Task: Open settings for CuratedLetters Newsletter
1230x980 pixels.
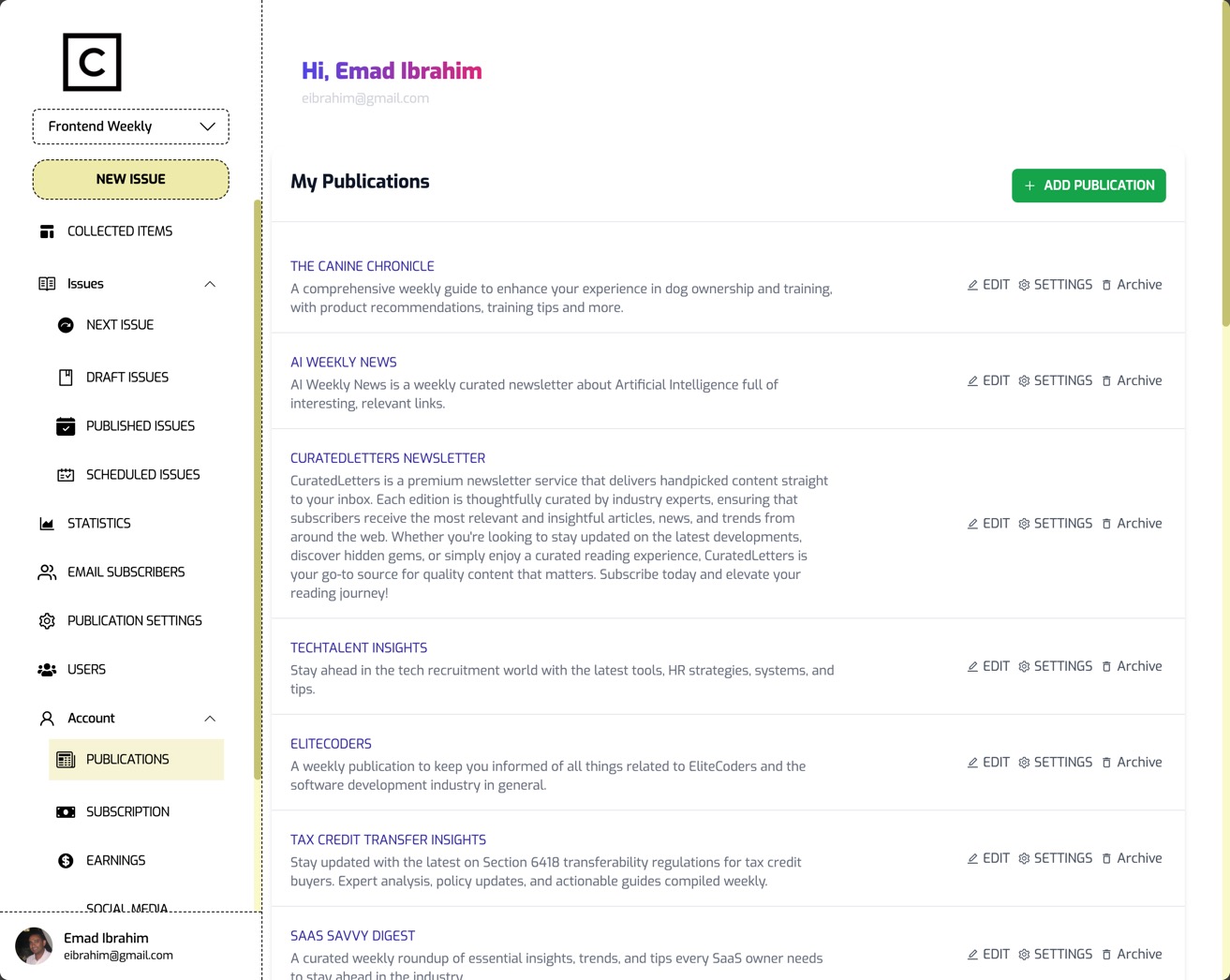Action: [x=1055, y=523]
